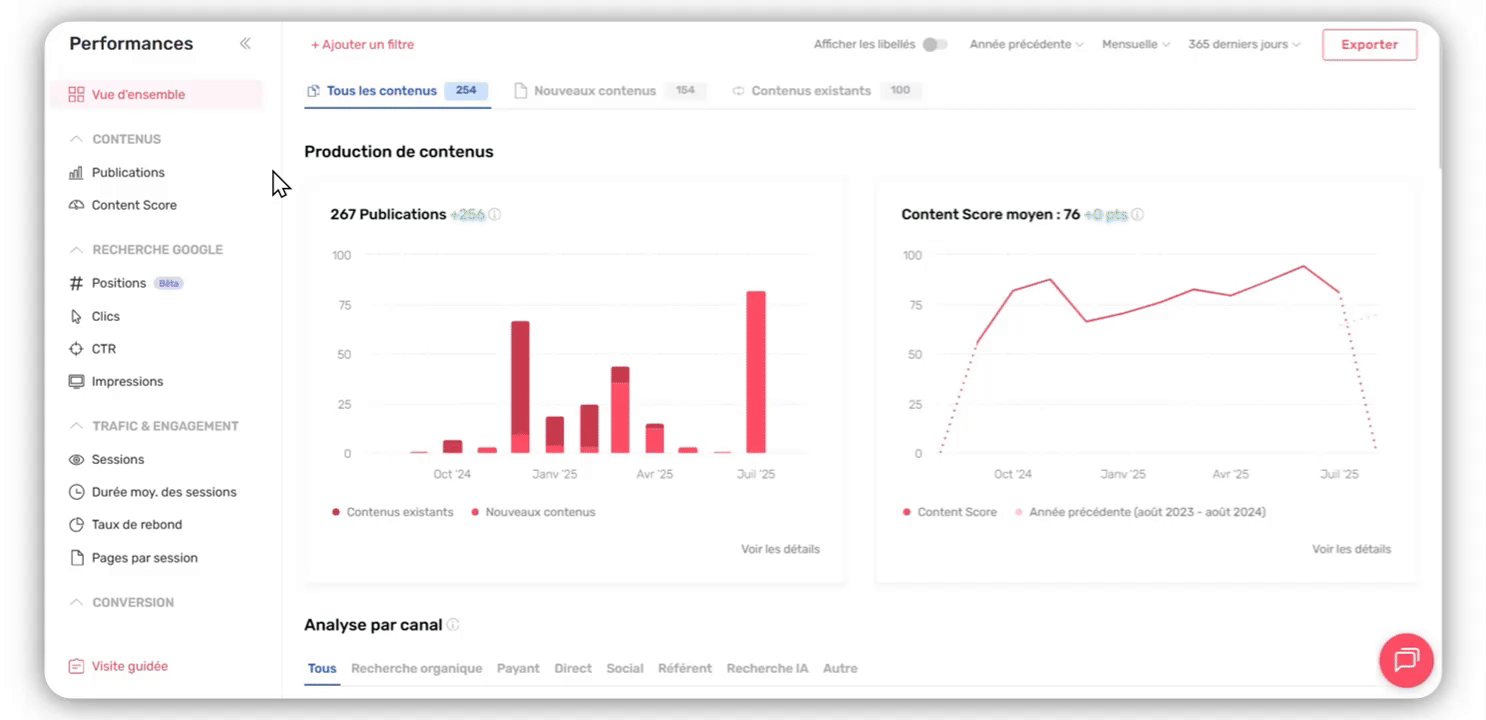Toggle Afficher les libellés switch
The width and height of the screenshot is (1486, 720).
pos(934,45)
